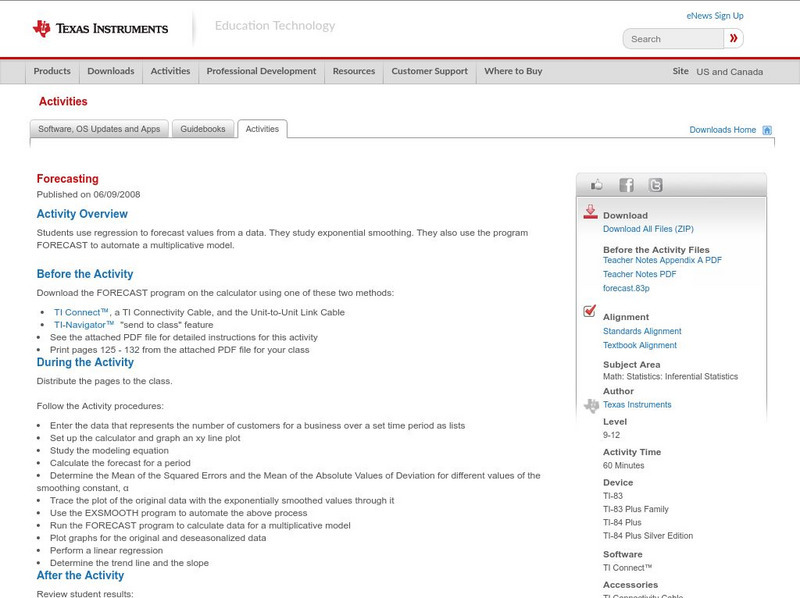
Task: Open the US and Canada site selector
Action: click(x=730, y=72)
